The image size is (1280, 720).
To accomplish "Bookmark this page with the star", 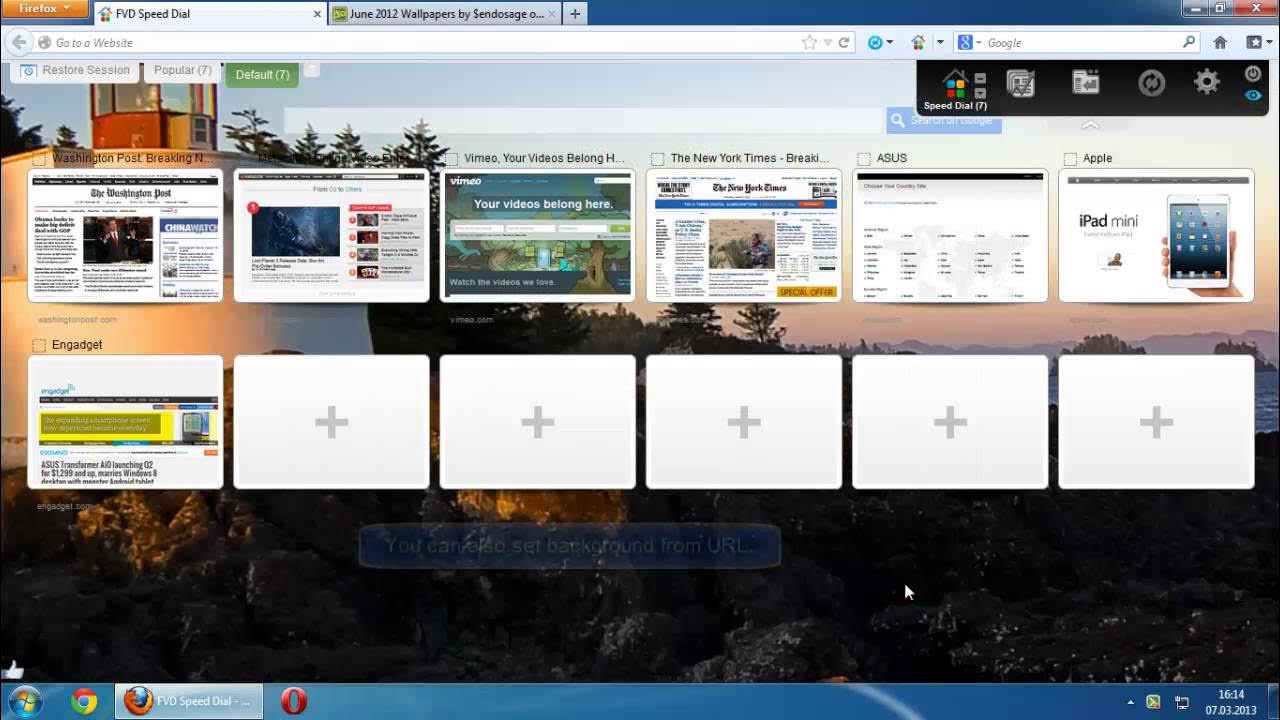I will [809, 42].
